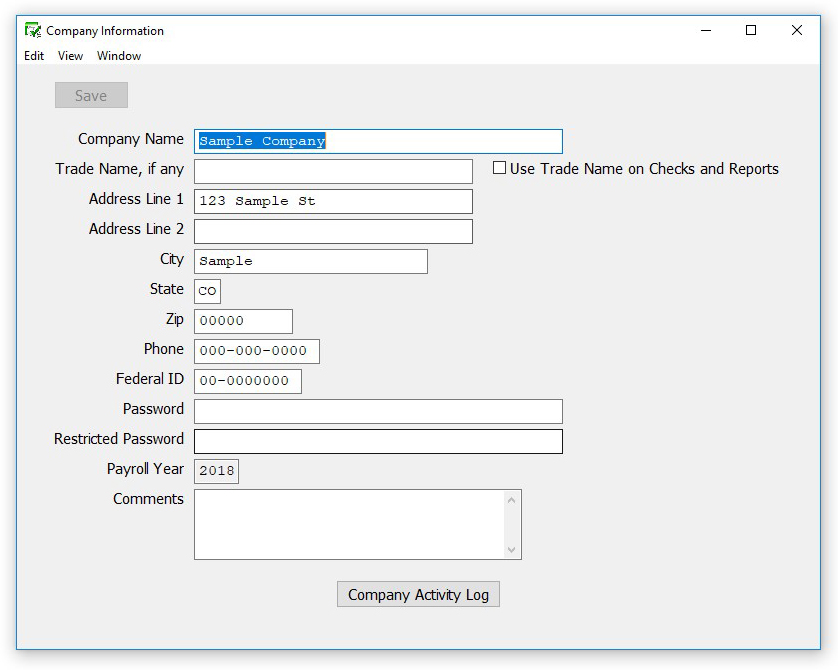Image resolution: width=838 pixels, height=670 pixels.
Task: Select the Company Name field
Action: [380, 141]
